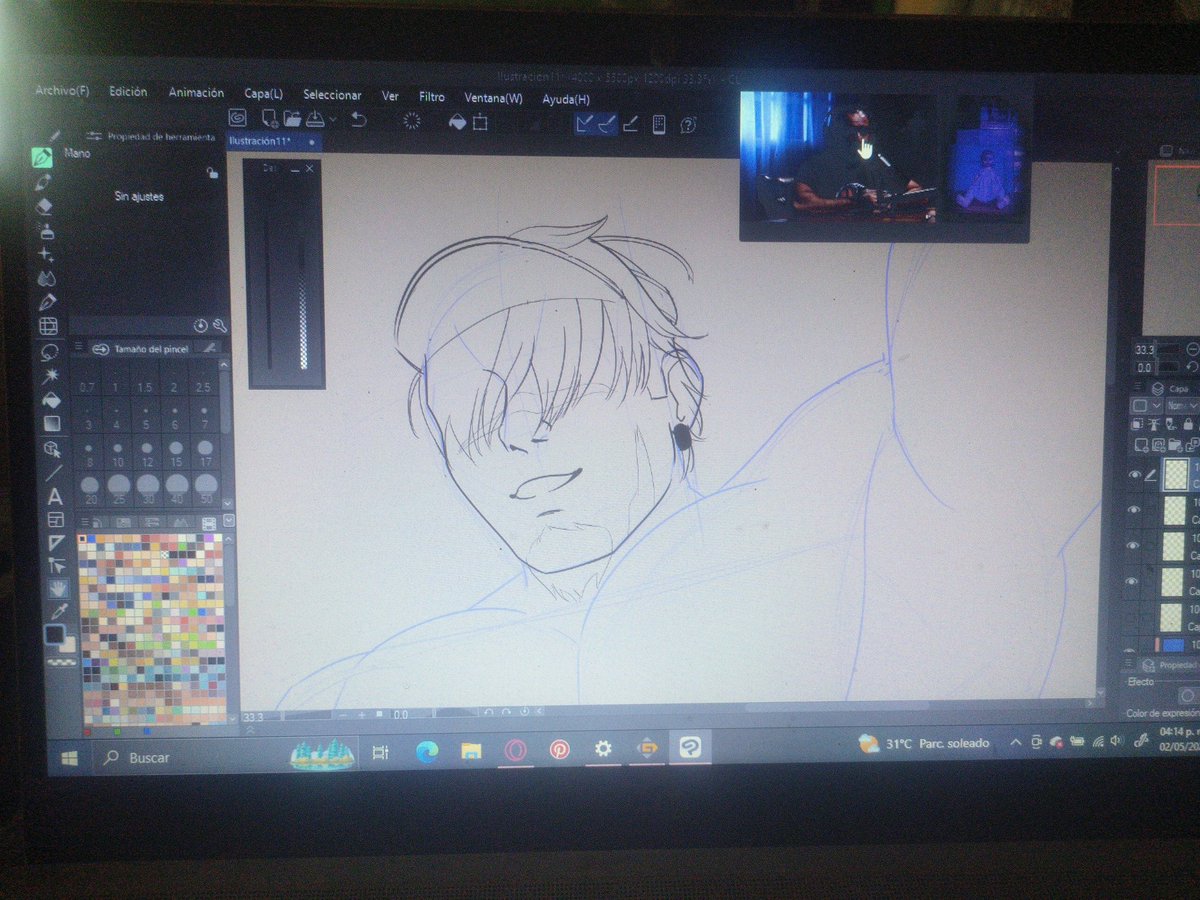Click the Fill command icon in toolbar

click(457, 122)
